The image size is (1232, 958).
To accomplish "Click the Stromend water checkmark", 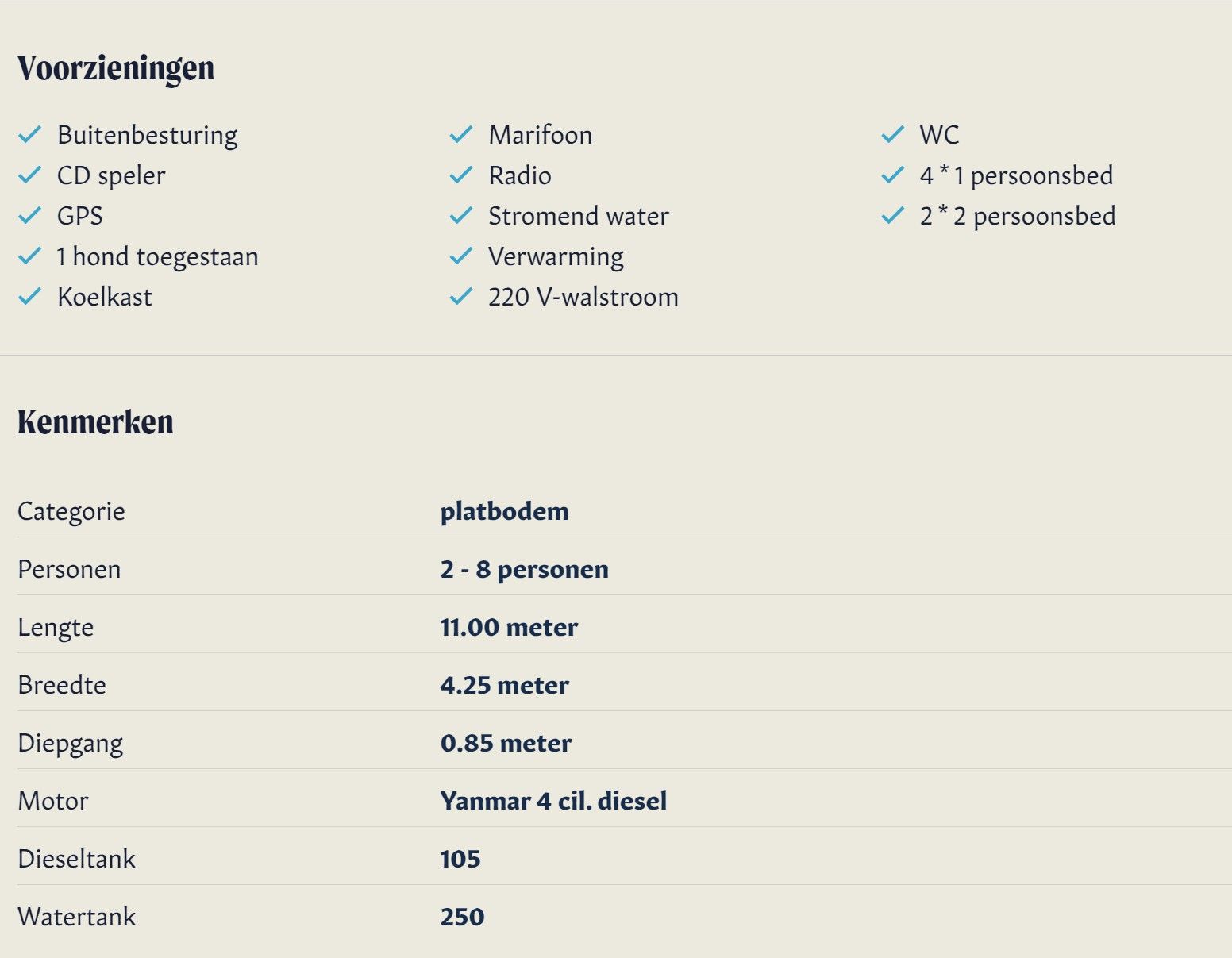I will 461,216.
